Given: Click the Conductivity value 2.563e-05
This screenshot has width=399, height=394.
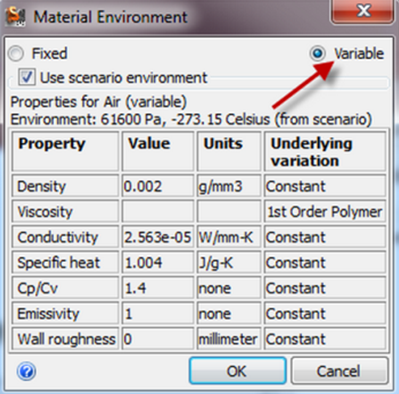Looking at the screenshot, I should tap(158, 237).
